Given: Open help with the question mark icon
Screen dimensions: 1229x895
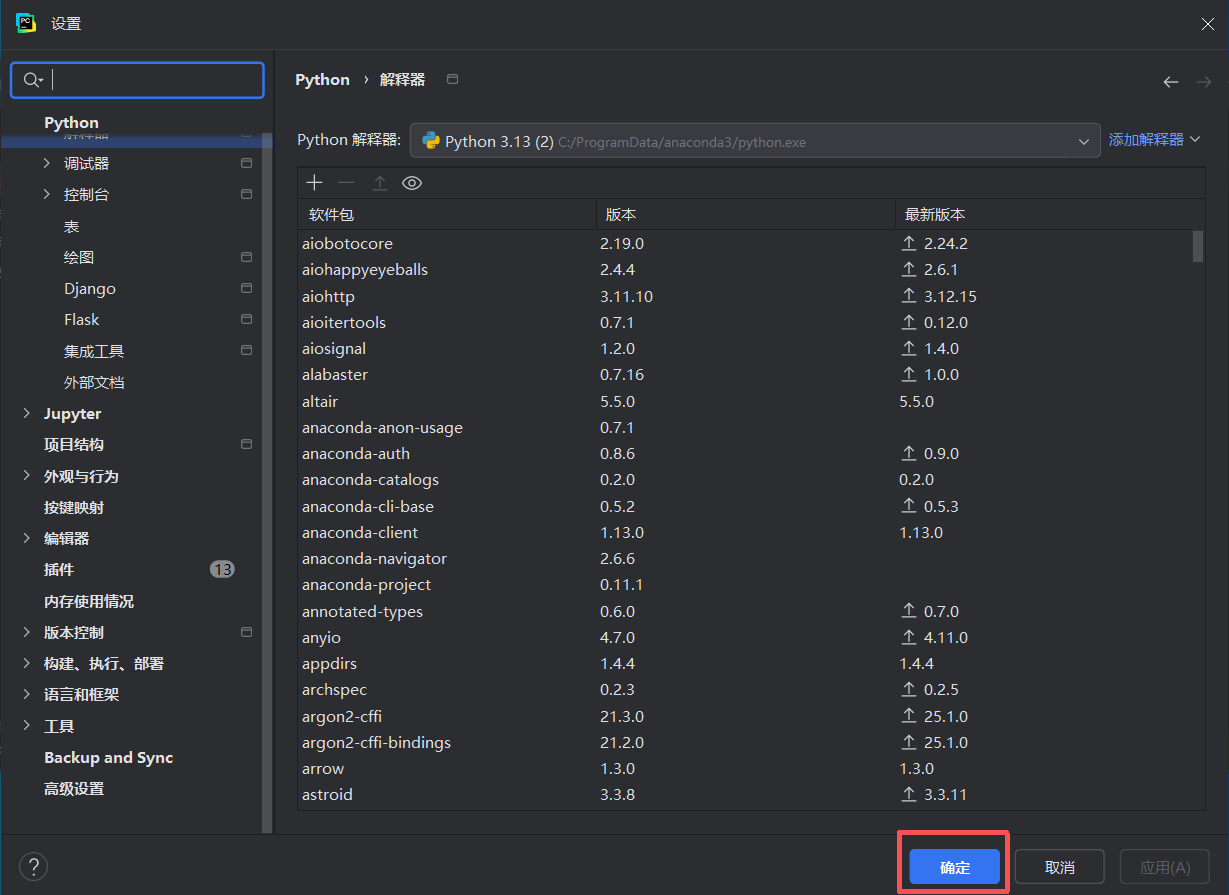Looking at the screenshot, I should coord(33,866).
